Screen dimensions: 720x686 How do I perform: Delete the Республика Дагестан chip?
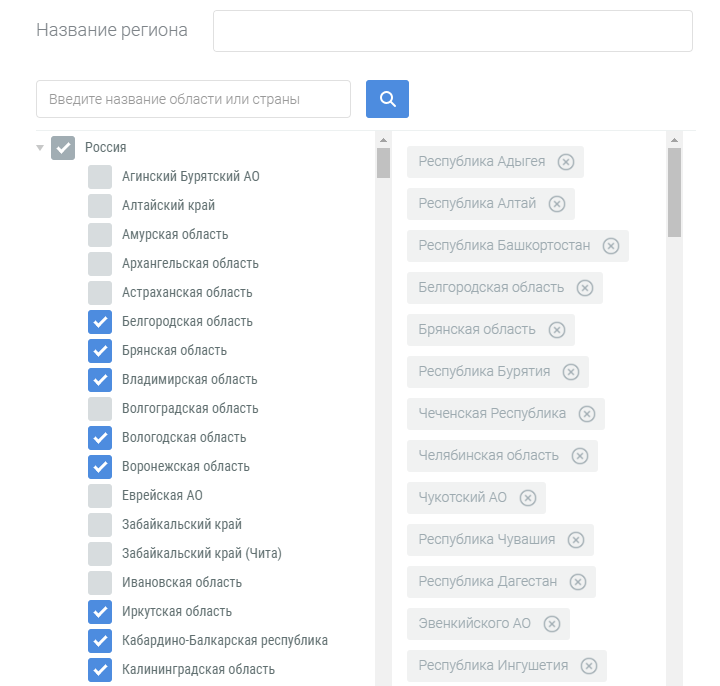578,582
